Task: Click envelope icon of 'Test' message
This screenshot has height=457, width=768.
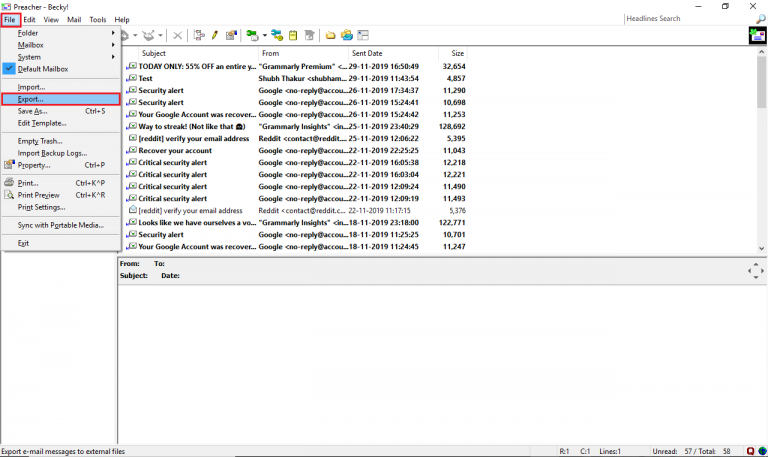Action: 132,78
